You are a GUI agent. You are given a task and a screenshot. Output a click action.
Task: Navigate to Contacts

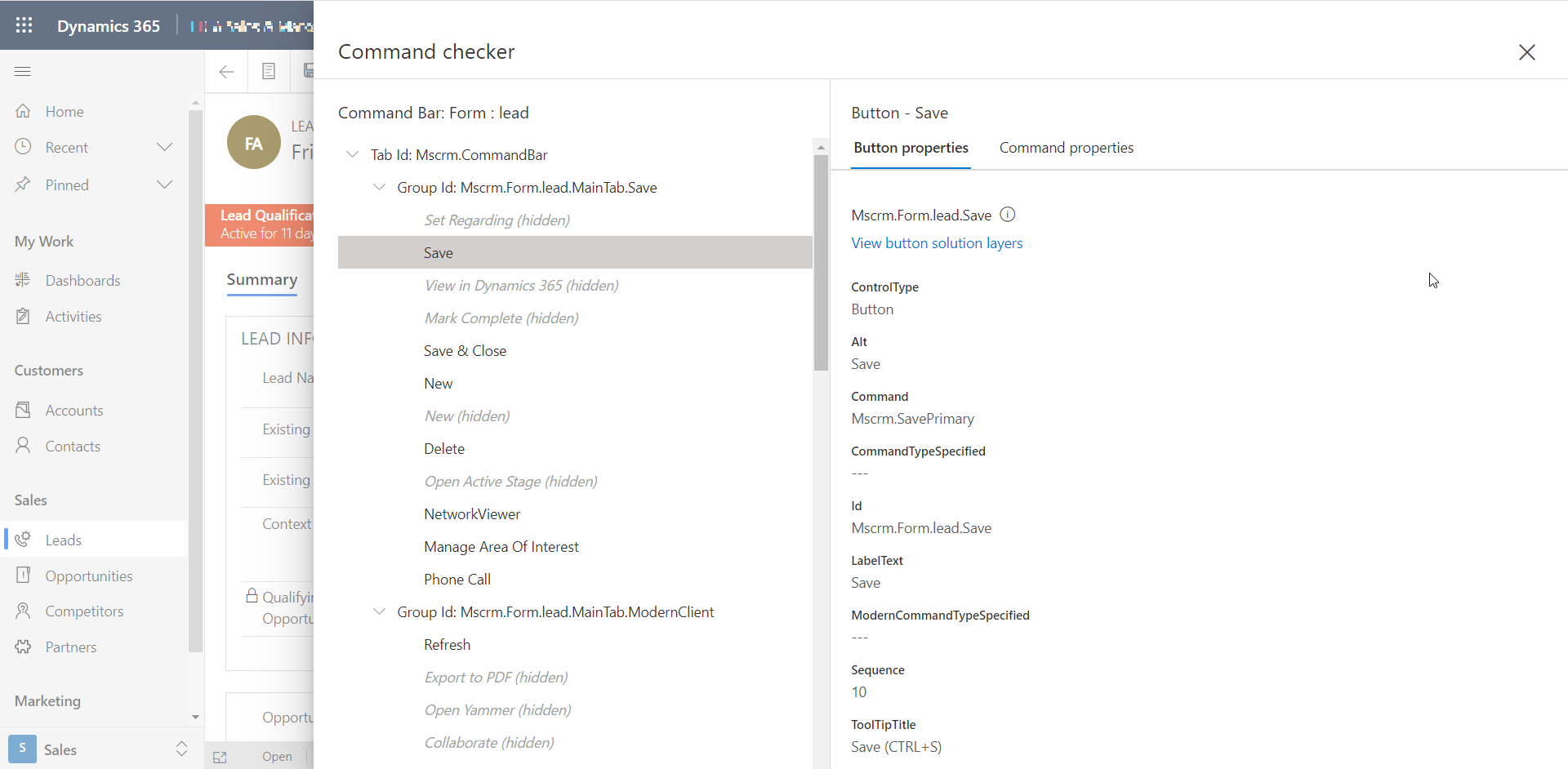pos(73,446)
